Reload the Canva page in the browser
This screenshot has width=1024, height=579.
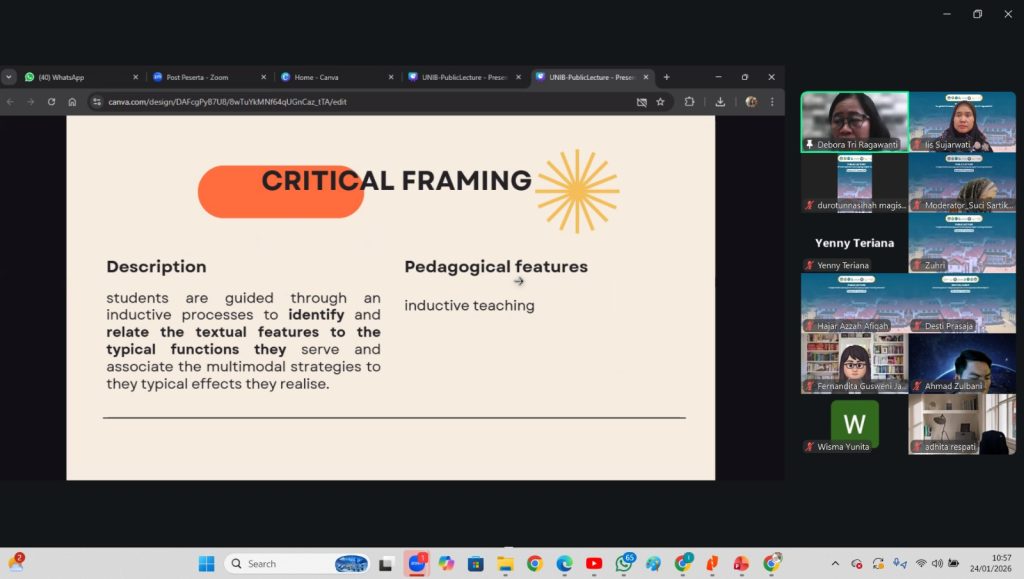(51, 102)
